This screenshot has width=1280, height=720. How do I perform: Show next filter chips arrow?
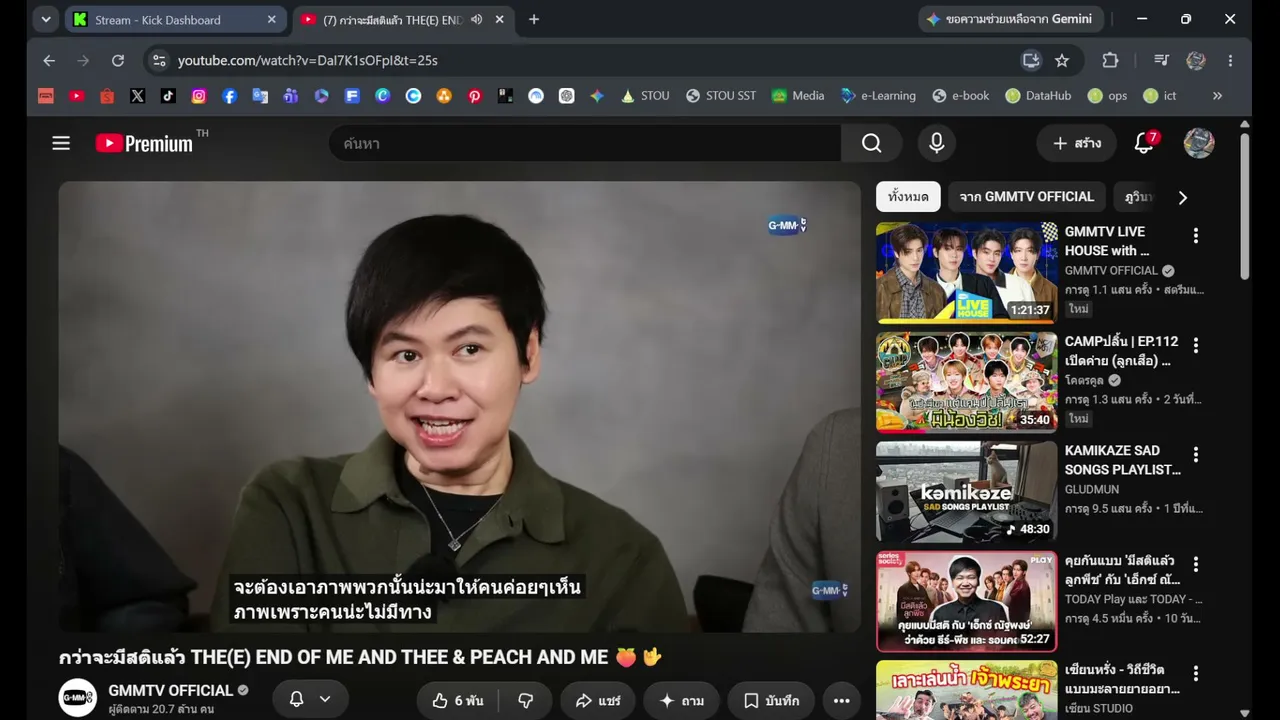(x=1182, y=197)
